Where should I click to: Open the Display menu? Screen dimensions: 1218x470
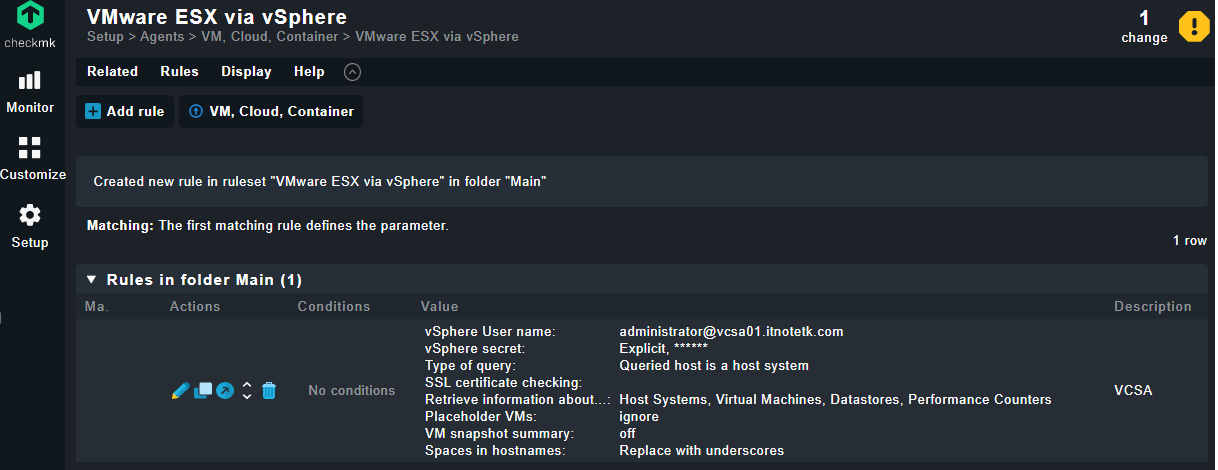pyautogui.click(x=246, y=72)
